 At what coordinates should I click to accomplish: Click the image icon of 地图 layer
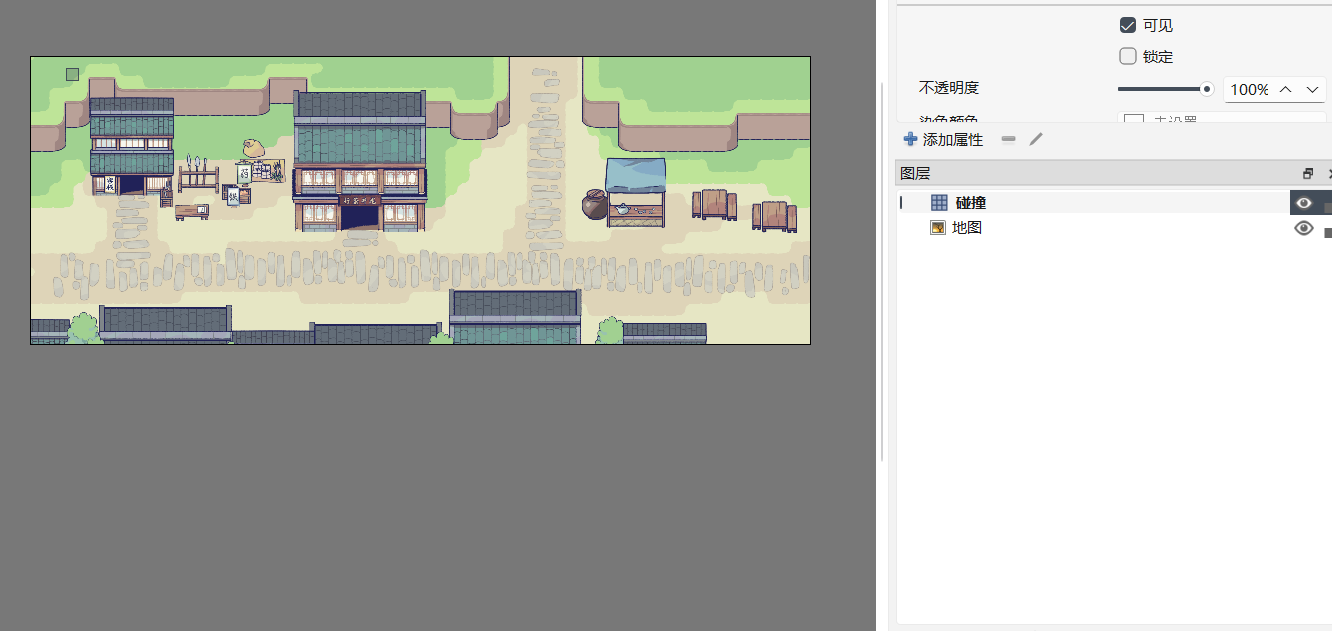[938, 228]
